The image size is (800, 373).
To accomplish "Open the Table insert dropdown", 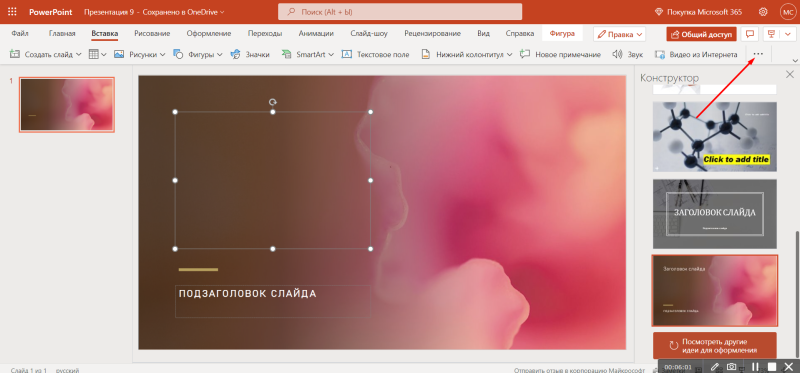I will point(97,54).
